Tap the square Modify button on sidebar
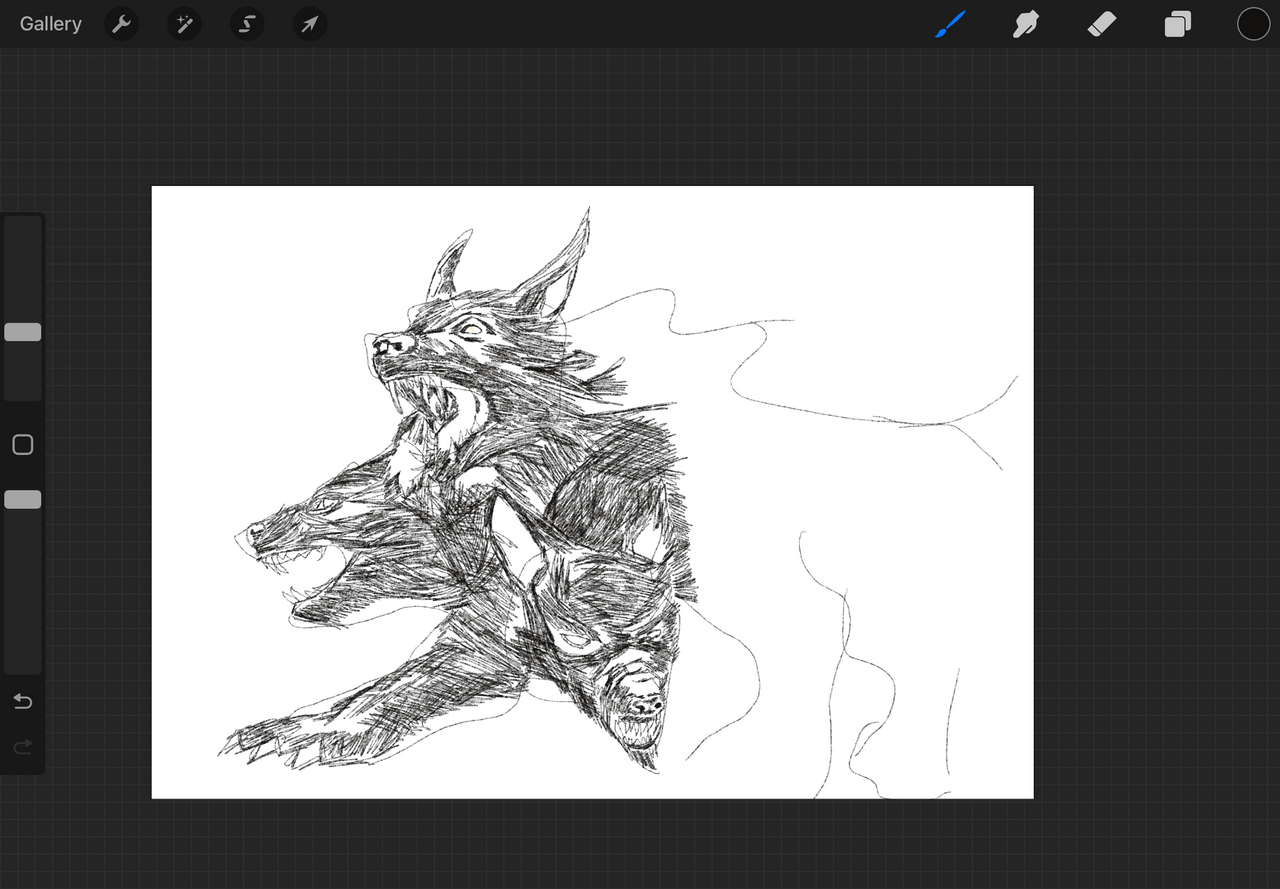Screen dimensions: 1280x889 point(23,445)
